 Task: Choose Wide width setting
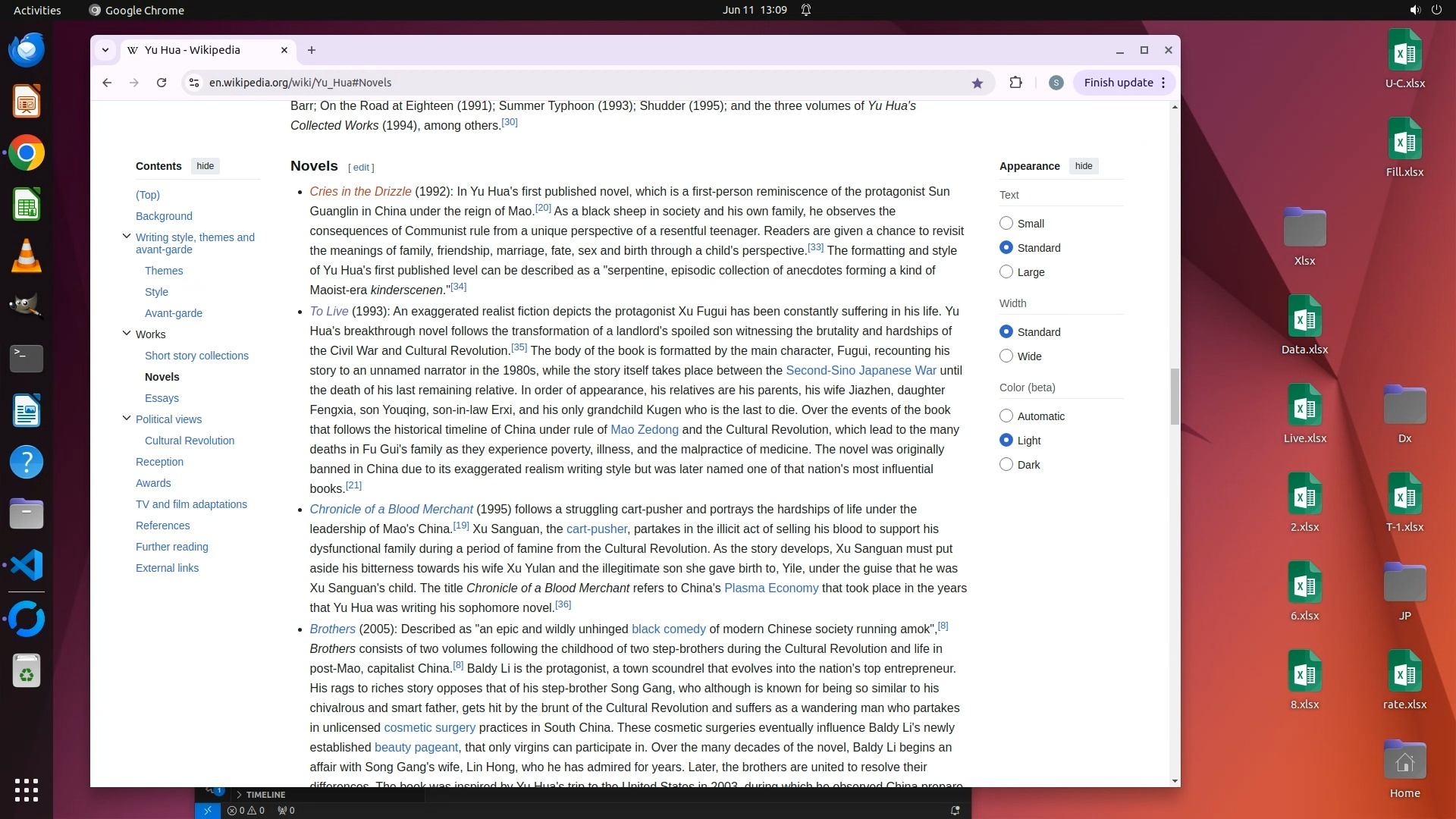pos(1006,356)
